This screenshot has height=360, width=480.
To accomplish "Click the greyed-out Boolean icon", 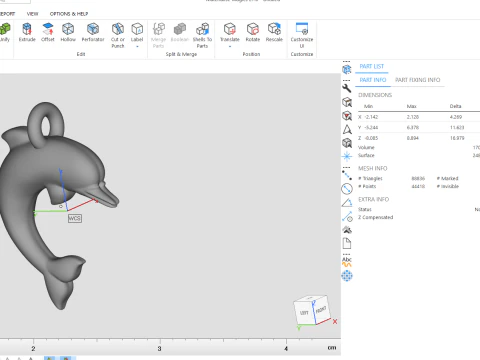I will tap(180, 29).
